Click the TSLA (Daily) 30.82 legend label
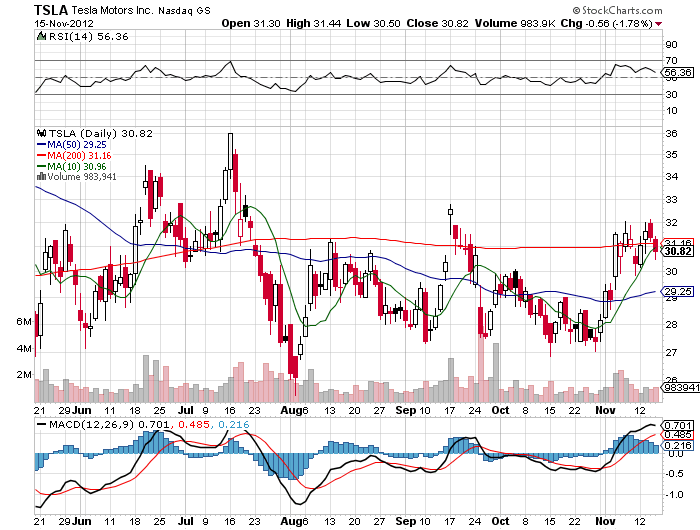This screenshot has width=700, height=530. 100,133
